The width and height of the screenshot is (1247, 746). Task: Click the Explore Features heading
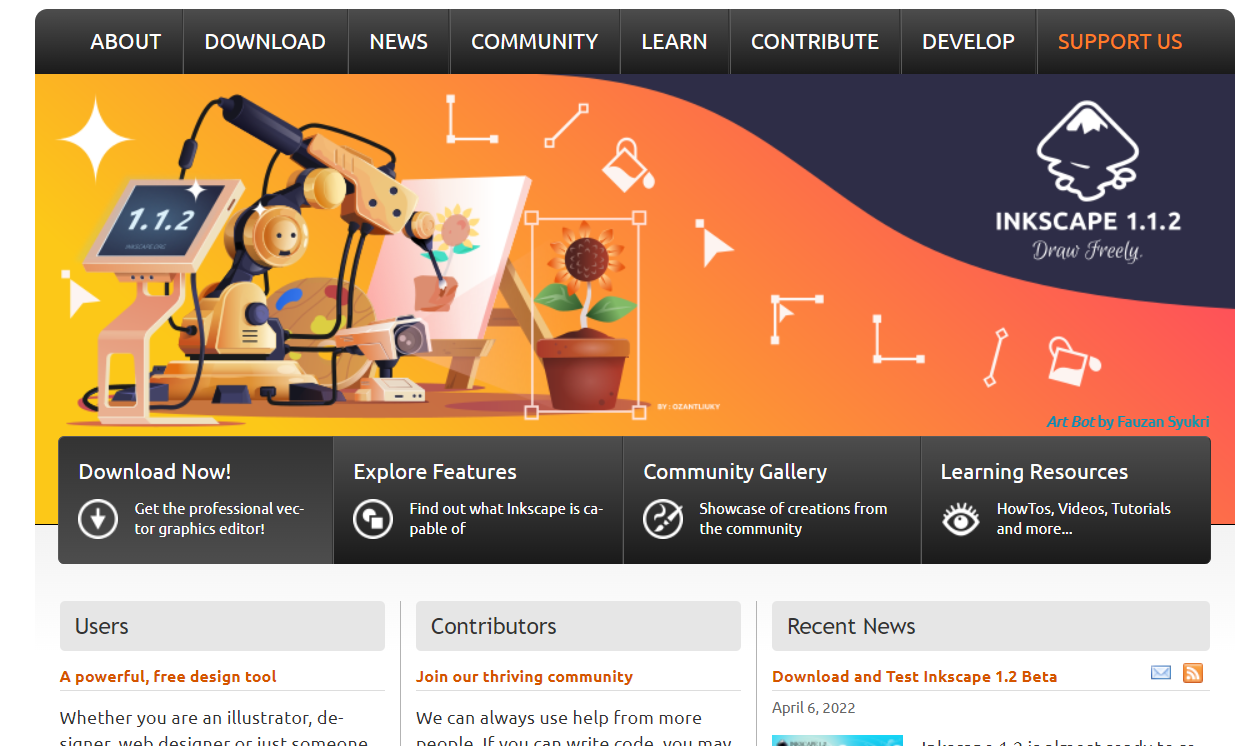tap(435, 472)
